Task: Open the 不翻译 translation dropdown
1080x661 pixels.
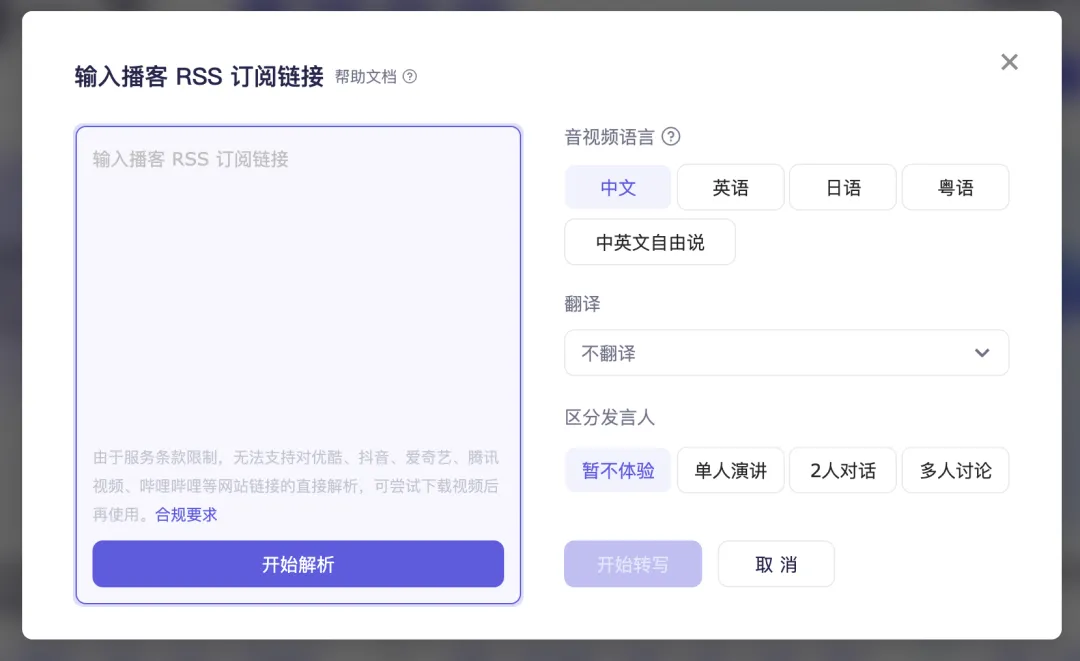Action: point(787,353)
